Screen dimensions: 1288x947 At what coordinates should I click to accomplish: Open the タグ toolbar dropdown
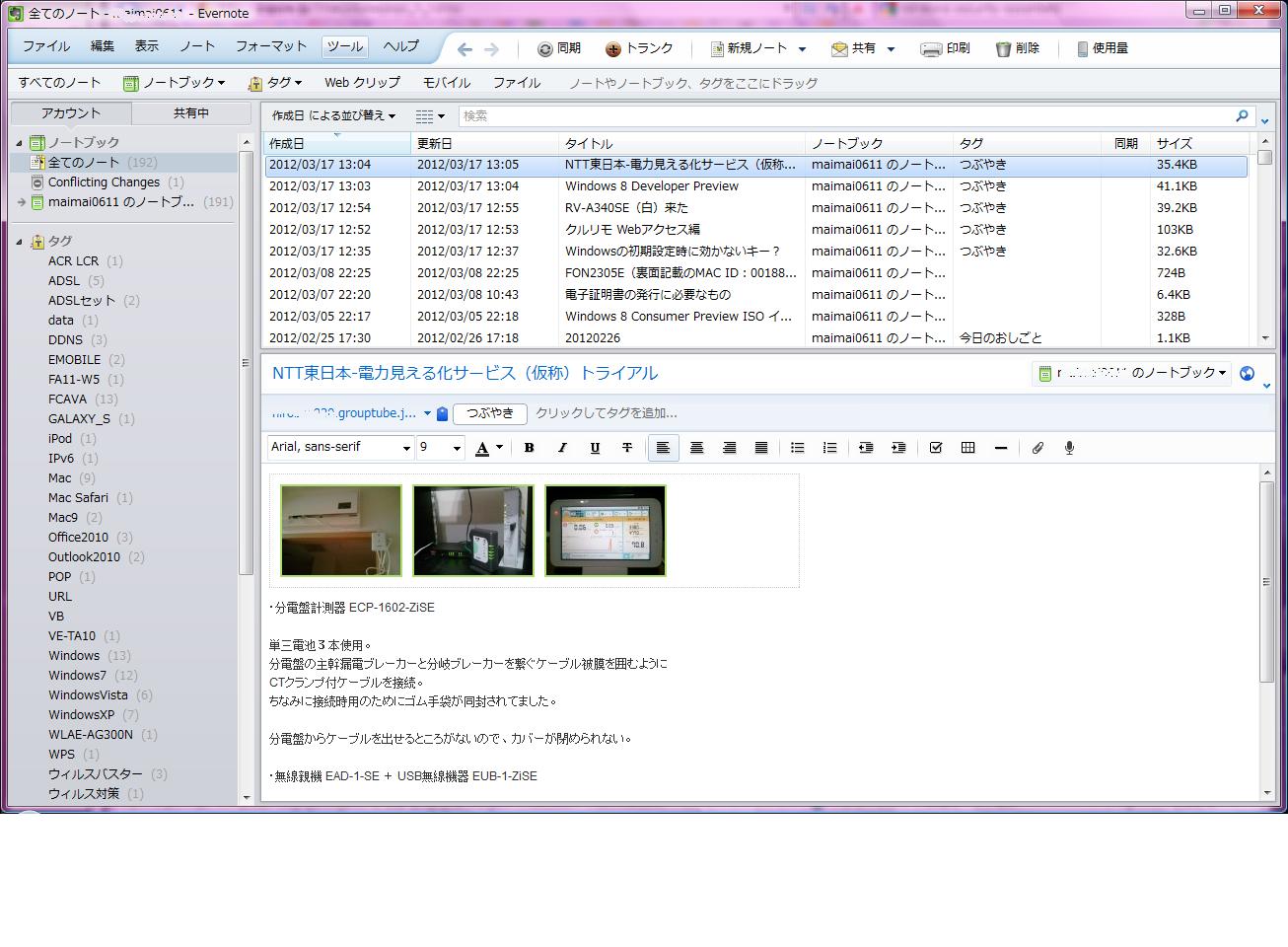275,83
